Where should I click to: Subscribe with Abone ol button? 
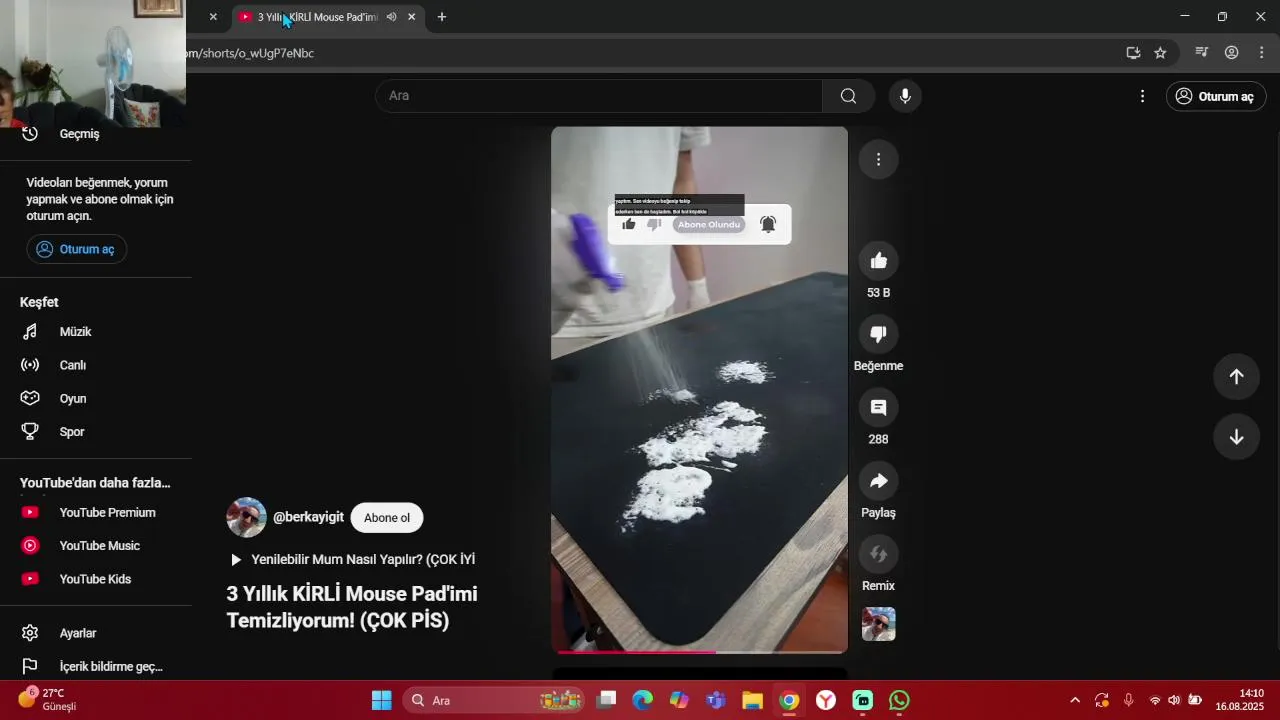coord(387,518)
